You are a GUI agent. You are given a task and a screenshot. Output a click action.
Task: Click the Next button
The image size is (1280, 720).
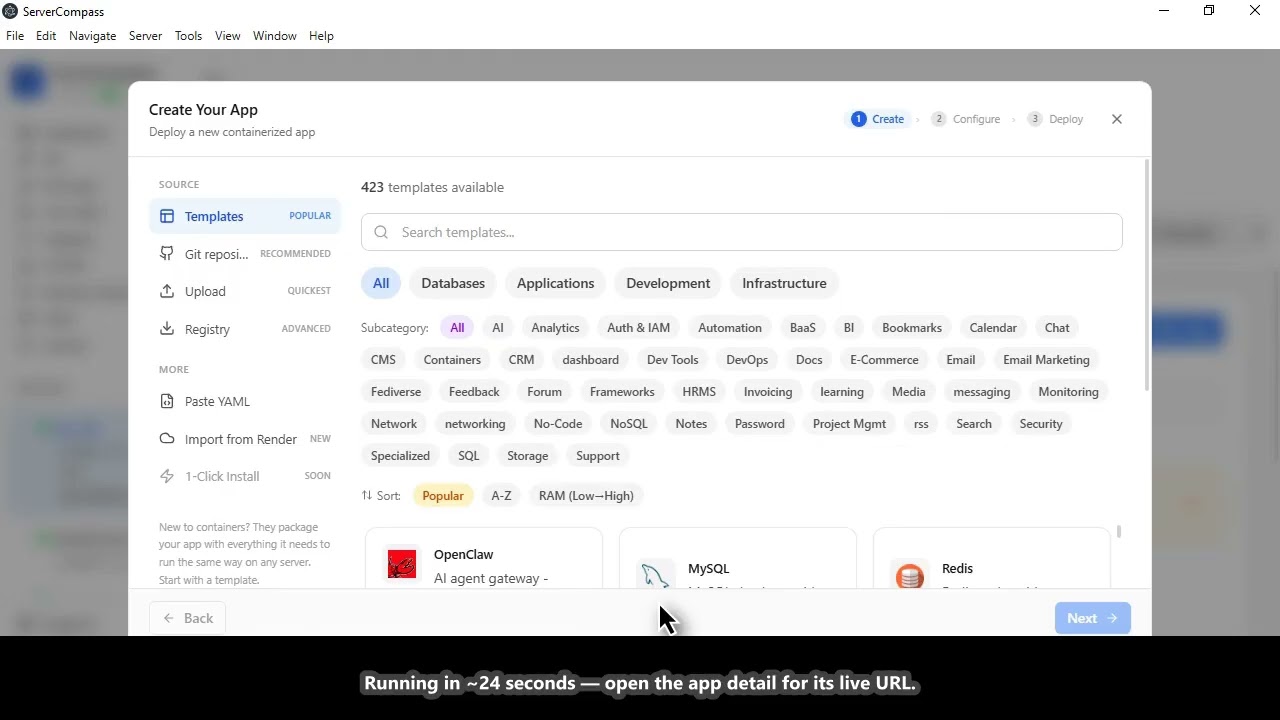(x=1092, y=618)
